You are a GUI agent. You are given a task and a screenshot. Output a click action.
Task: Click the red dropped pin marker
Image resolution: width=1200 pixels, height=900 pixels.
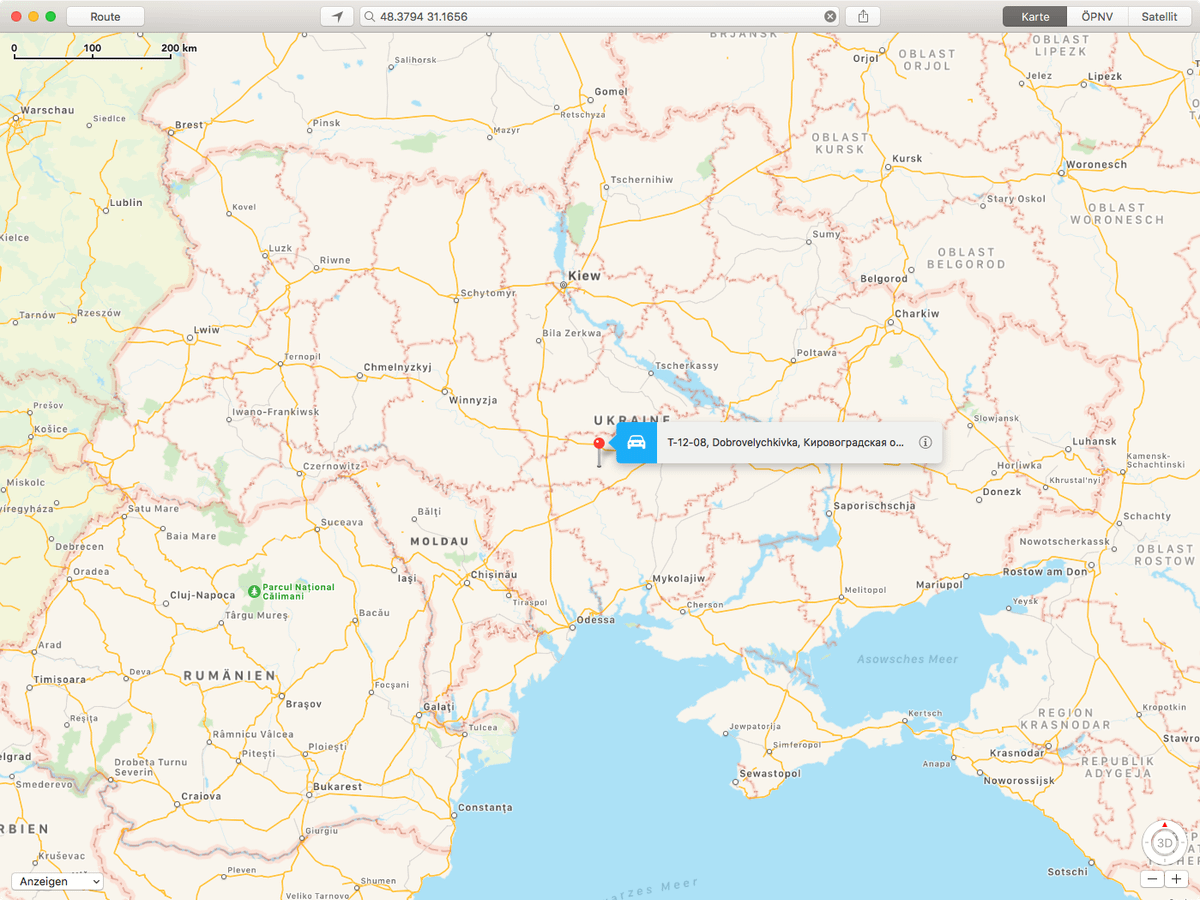click(x=599, y=445)
